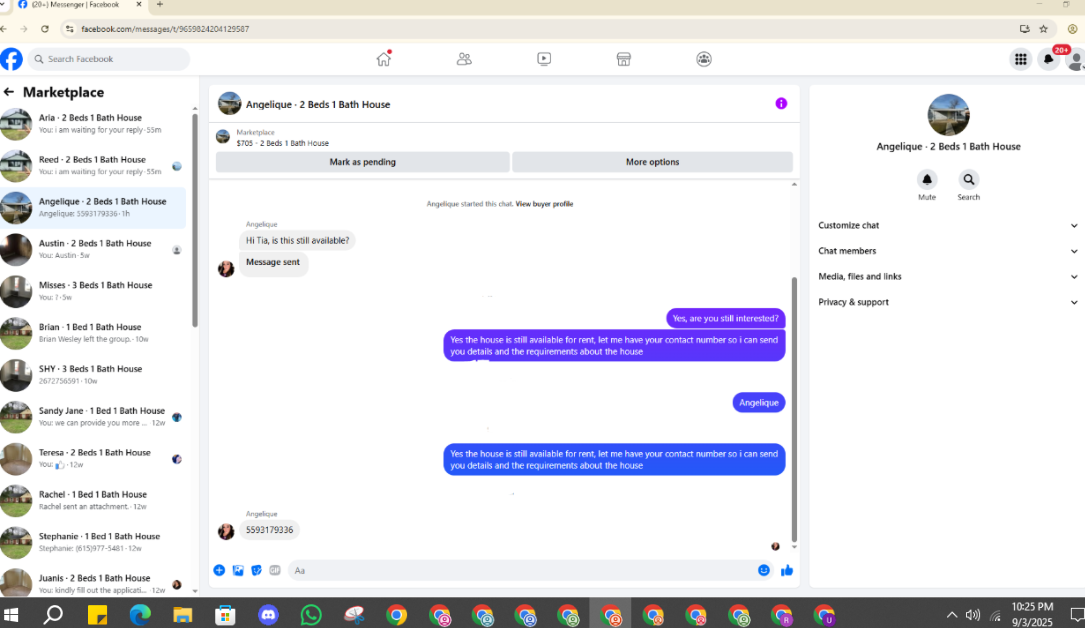Adjust volume via speaker tray icon
This screenshot has height=628, width=1085.
pyautogui.click(x=973, y=615)
